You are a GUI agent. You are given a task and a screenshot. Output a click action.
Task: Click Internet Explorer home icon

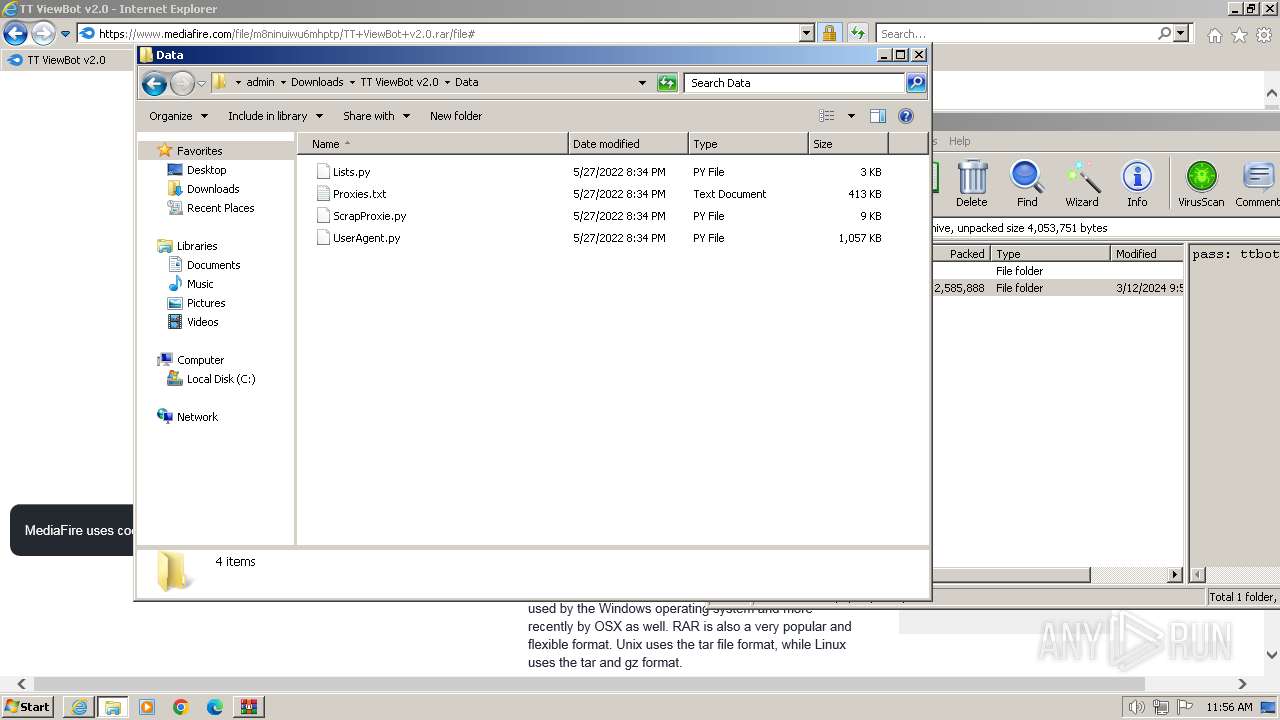pyautogui.click(x=1214, y=35)
